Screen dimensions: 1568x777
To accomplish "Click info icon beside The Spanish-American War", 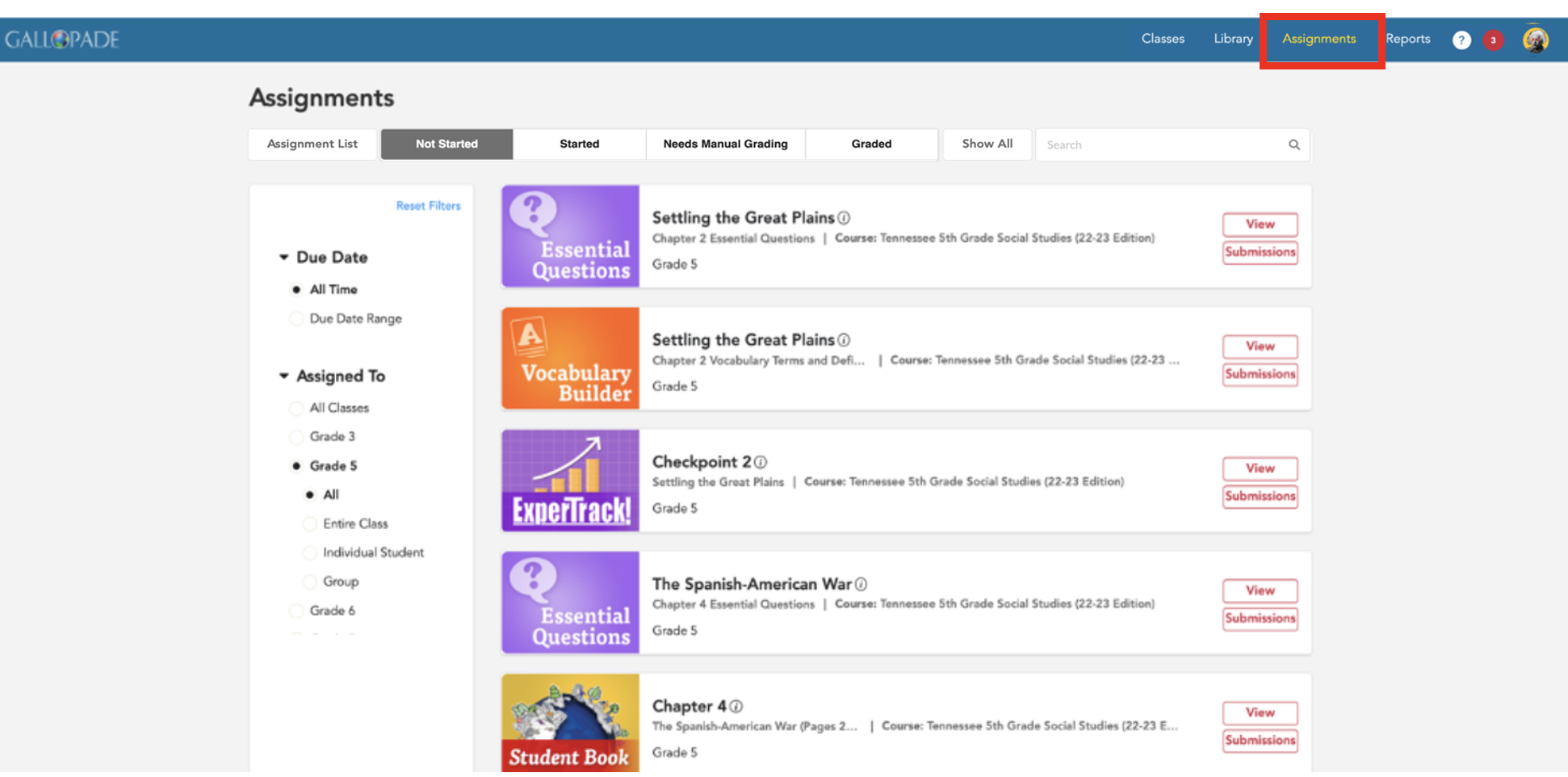I will tap(862, 584).
